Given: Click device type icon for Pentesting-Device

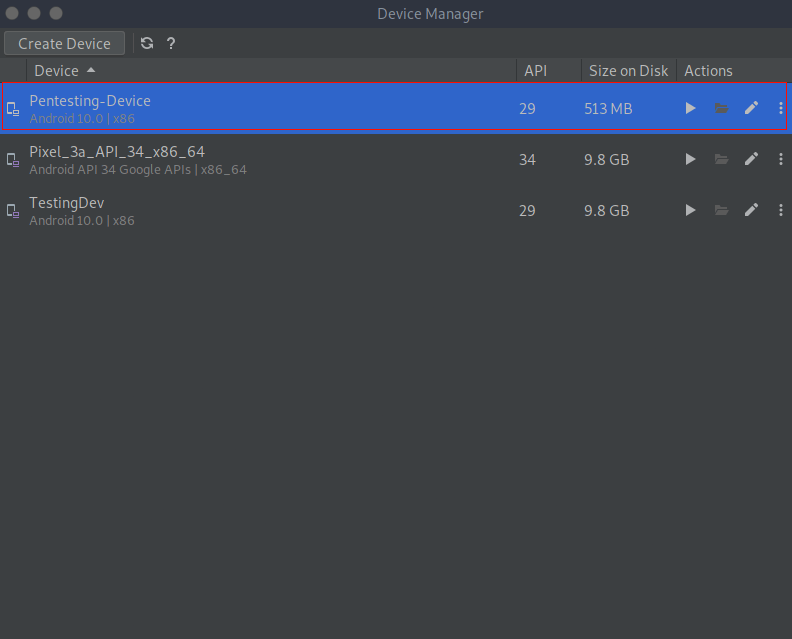Looking at the screenshot, I should click(13, 109).
